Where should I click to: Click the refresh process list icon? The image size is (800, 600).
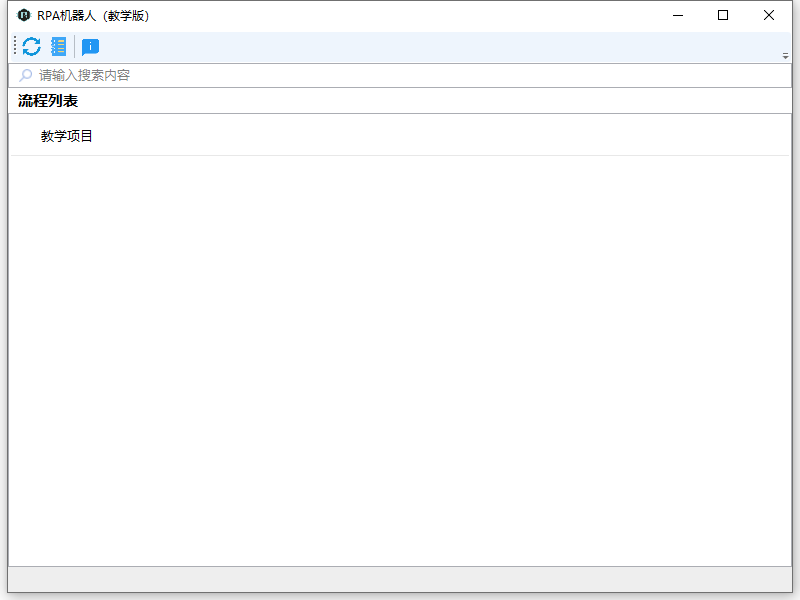point(32,46)
